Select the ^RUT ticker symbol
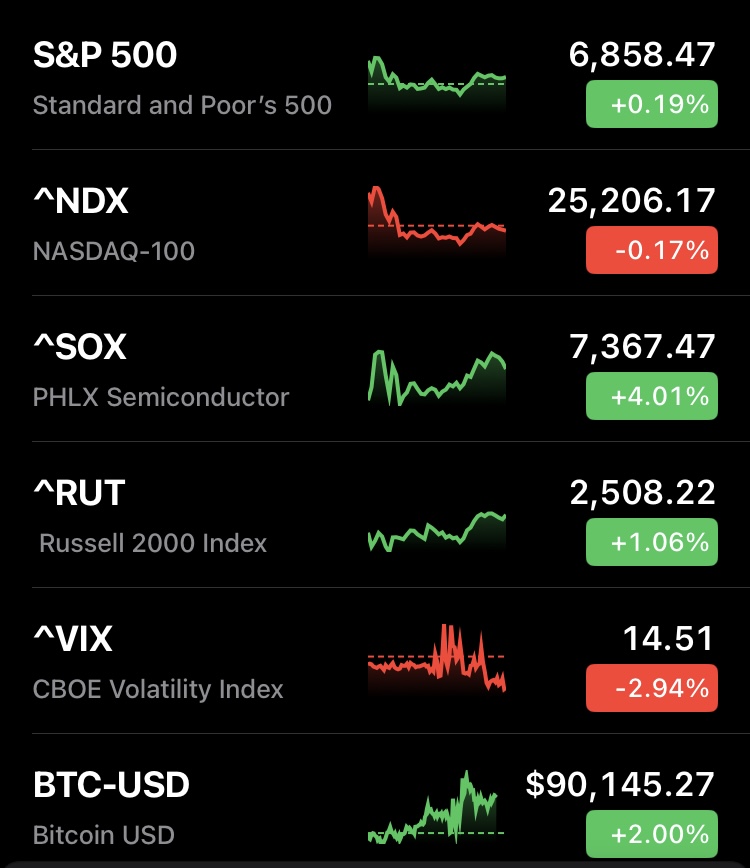Image resolution: width=750 pixels, height=868 pixels. pyautogui.click(x=79, y=493)
